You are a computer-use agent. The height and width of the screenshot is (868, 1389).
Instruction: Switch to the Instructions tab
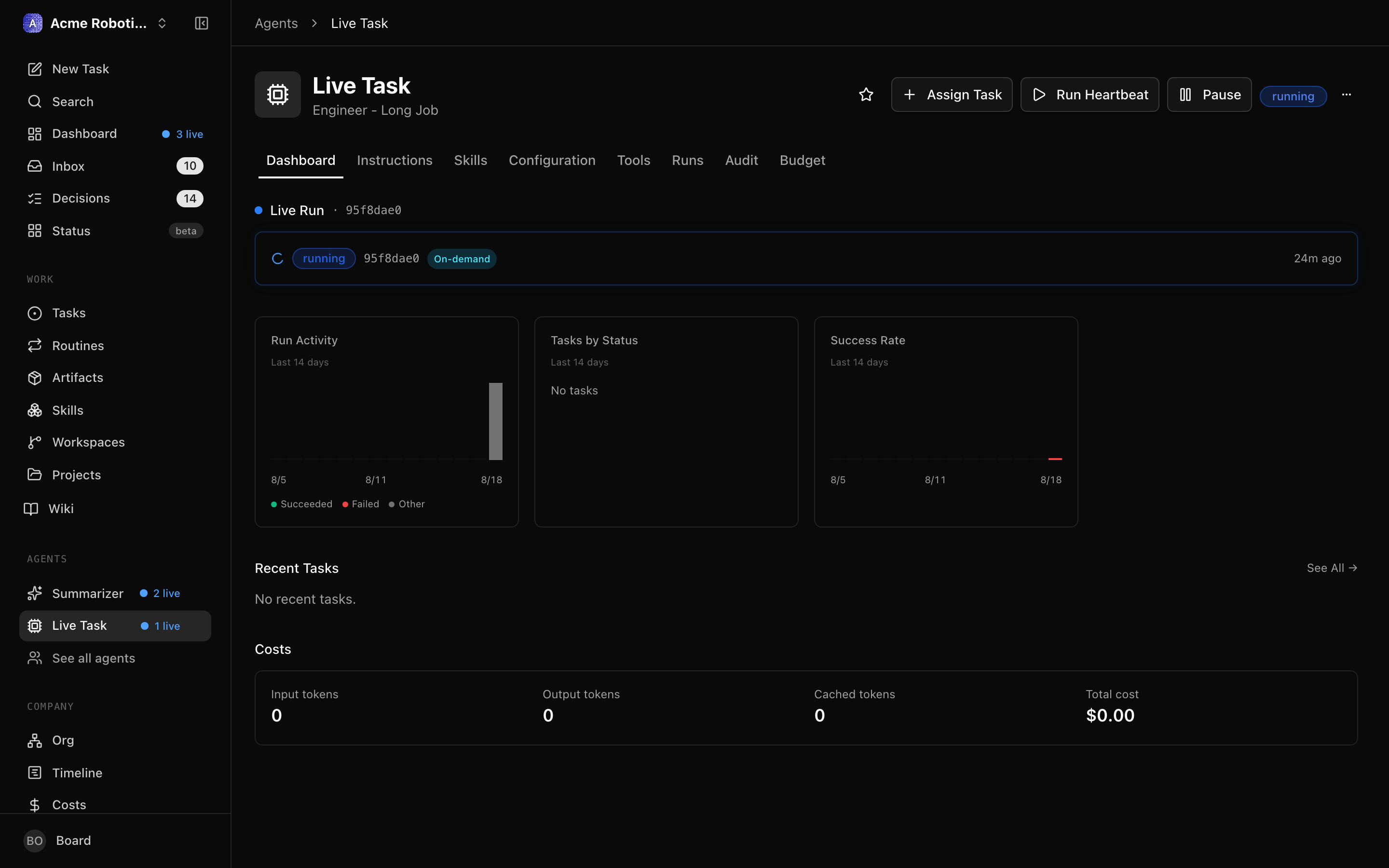click(395, 160)
